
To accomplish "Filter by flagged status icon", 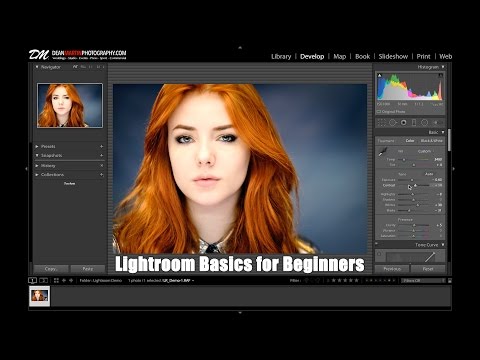I will tap(307, 280).
